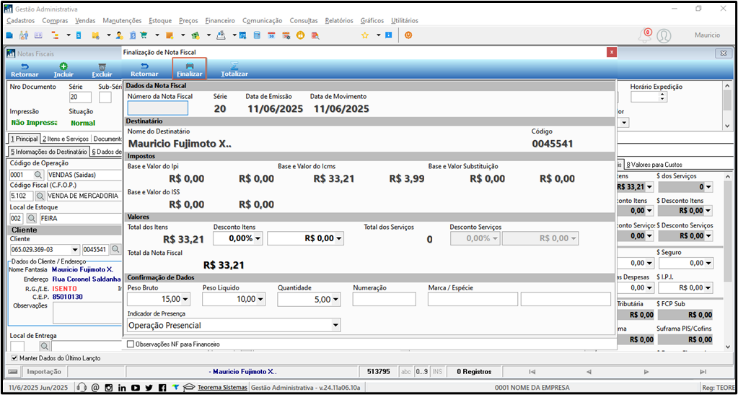This screenshot has width=738, height=395.
Task: Click the user avatar icon beside Mauricio
Action: (x=664, y=35)
